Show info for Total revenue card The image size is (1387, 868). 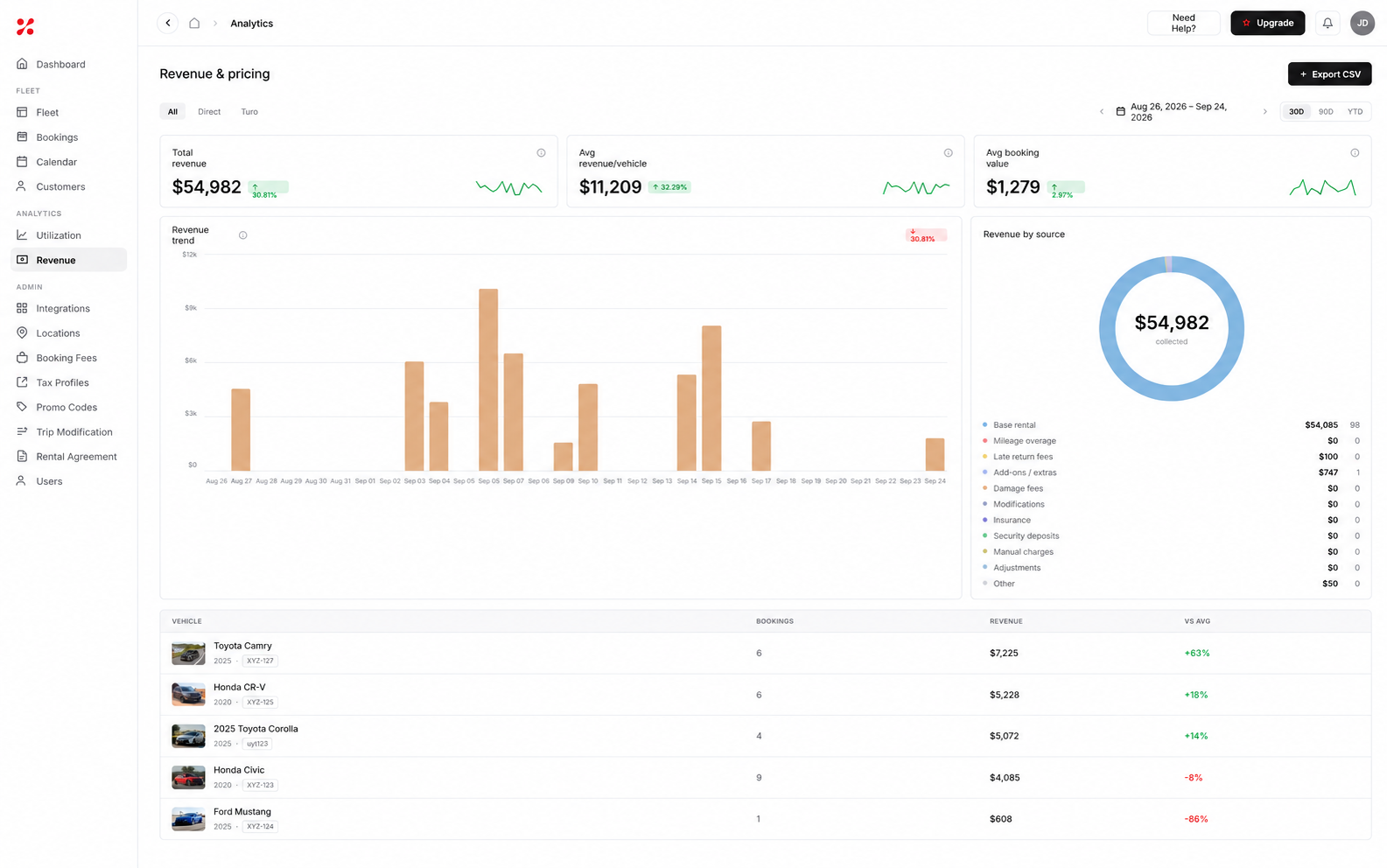(x=541, y=153)
